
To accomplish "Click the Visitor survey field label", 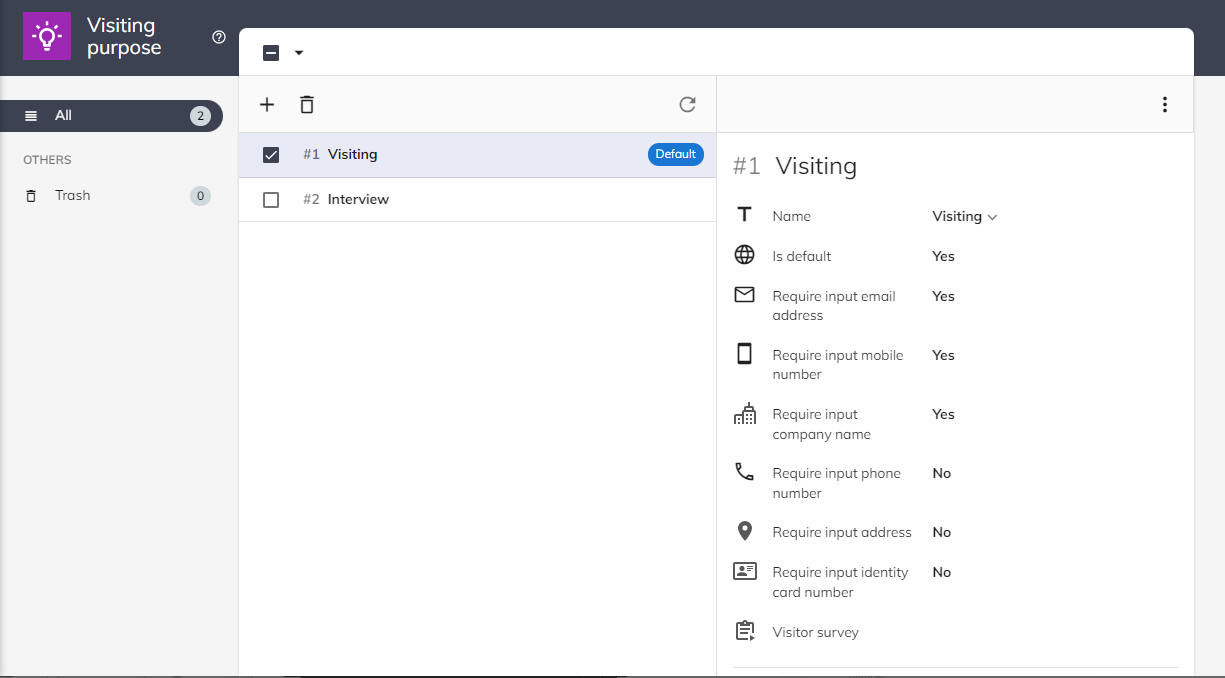I will click(x=815, y=632).
